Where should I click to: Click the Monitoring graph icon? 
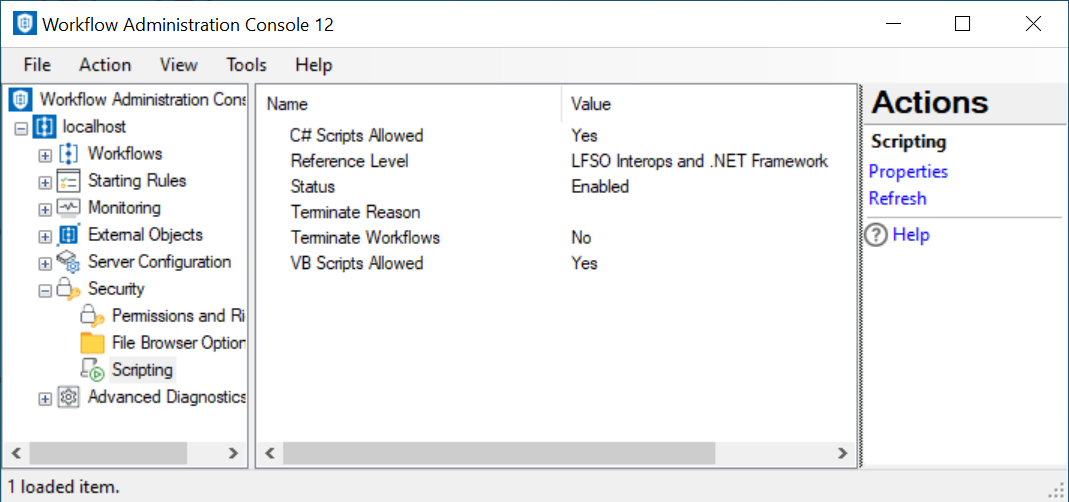68,208
